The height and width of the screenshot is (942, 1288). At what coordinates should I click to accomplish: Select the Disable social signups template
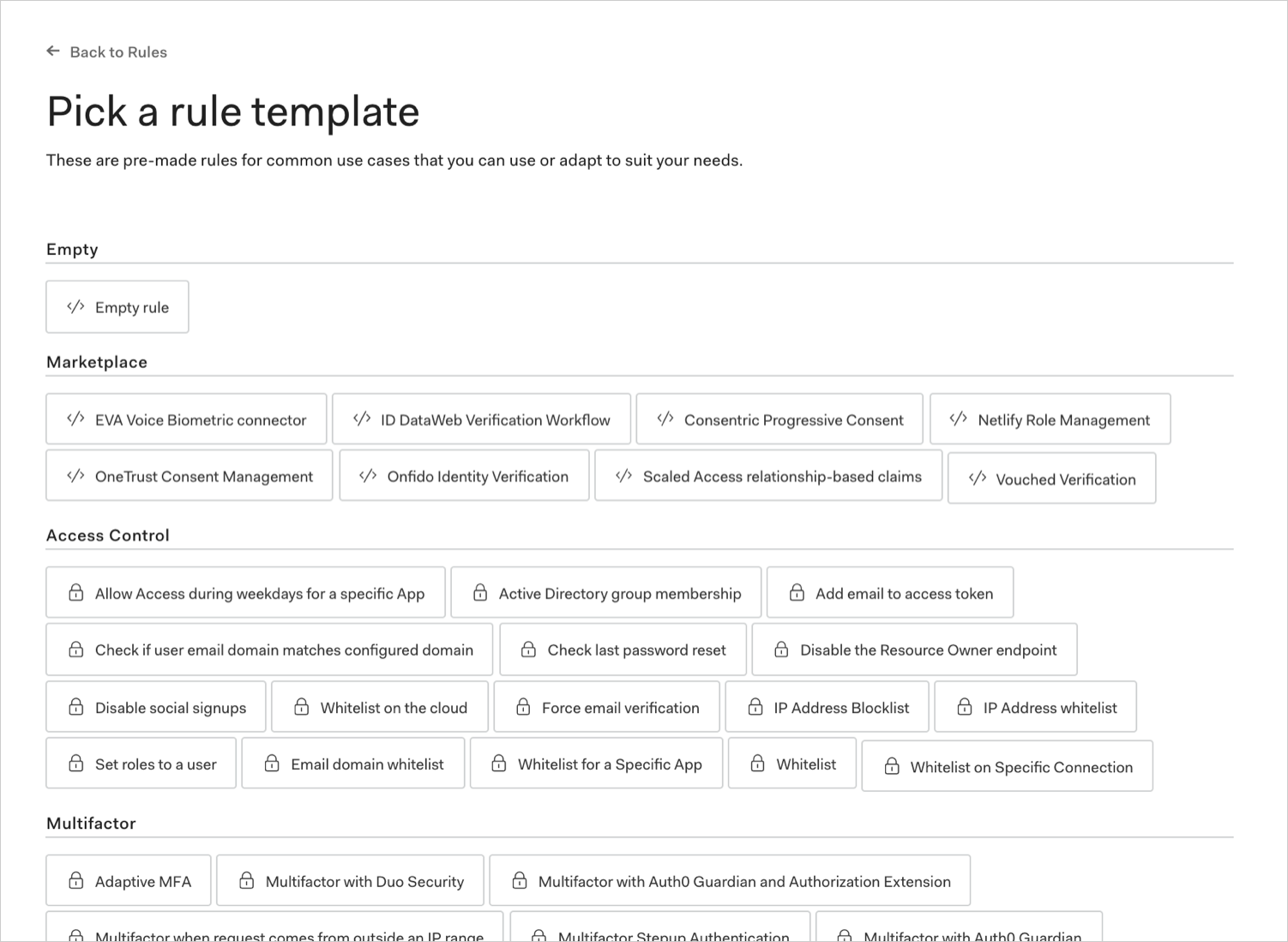pos(155,706)
